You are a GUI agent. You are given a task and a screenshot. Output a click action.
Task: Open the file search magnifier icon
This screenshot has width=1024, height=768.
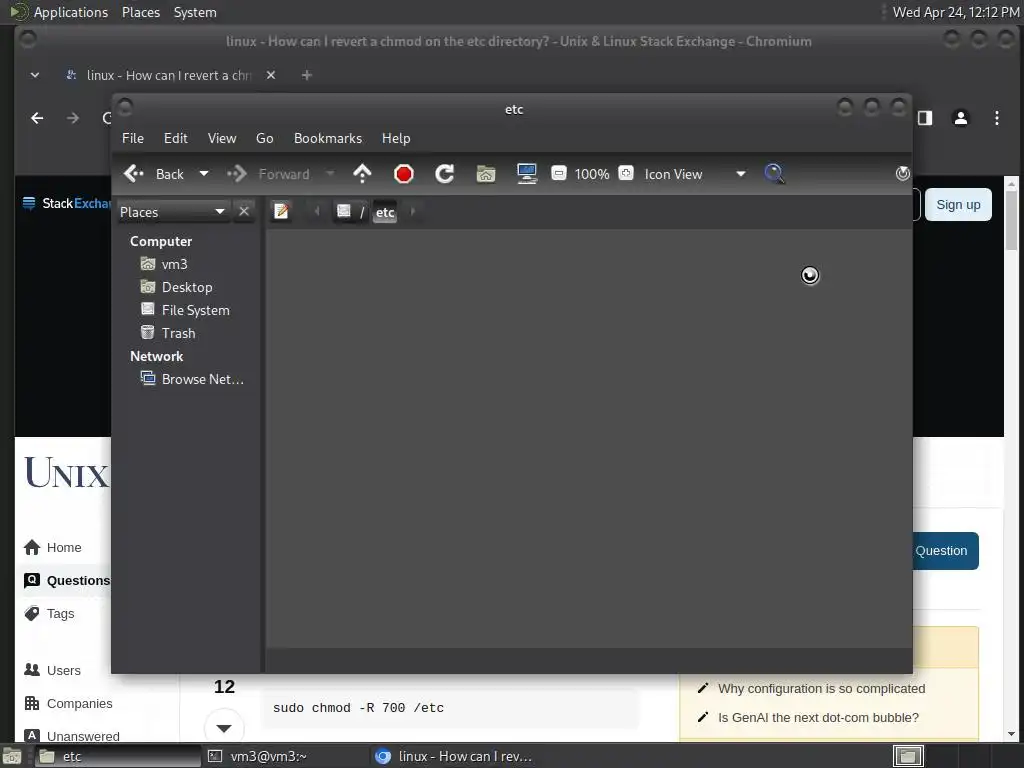click(x=774, y=174)
